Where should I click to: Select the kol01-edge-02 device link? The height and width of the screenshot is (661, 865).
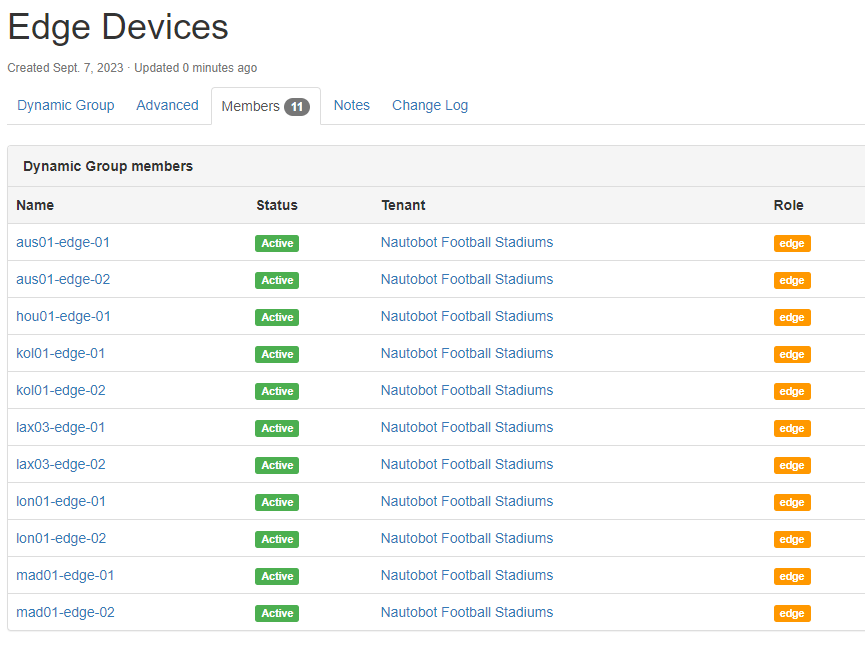pos(61,390)
